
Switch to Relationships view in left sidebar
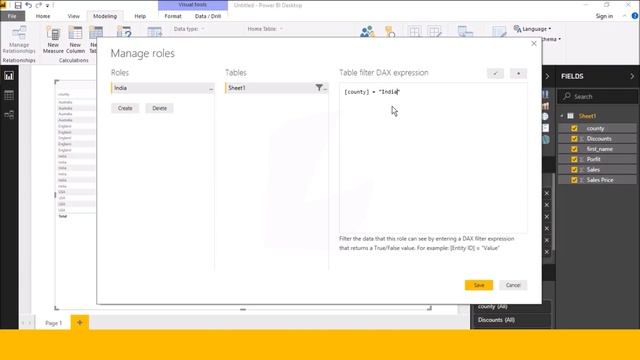click(x=9, y=115)
